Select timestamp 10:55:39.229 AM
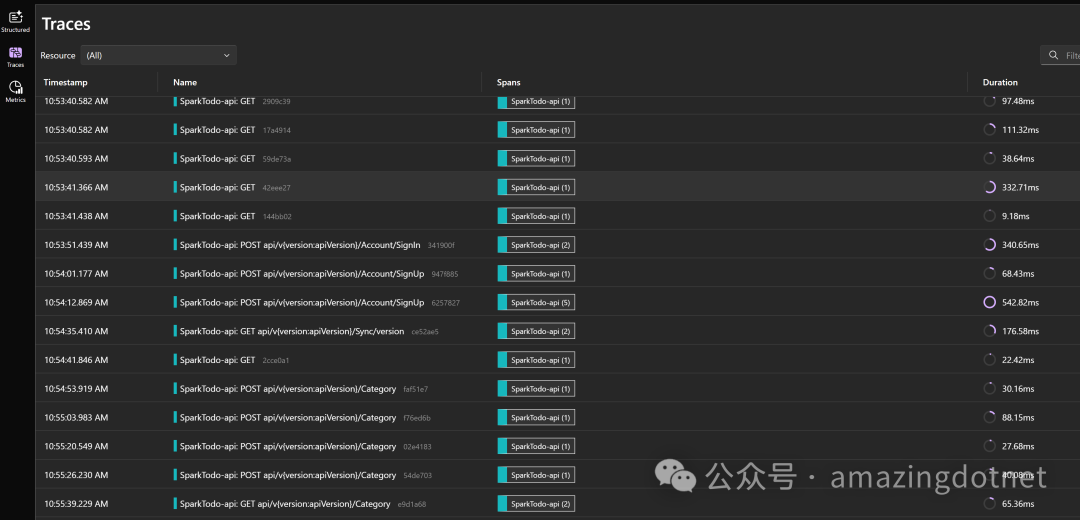Viewport: 1080px width, 520px height. [76, 504]
